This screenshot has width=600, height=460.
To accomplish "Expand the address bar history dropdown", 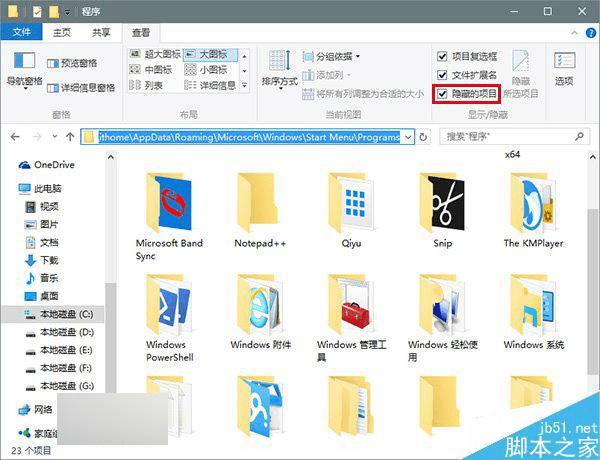I will tap(408, 137).
